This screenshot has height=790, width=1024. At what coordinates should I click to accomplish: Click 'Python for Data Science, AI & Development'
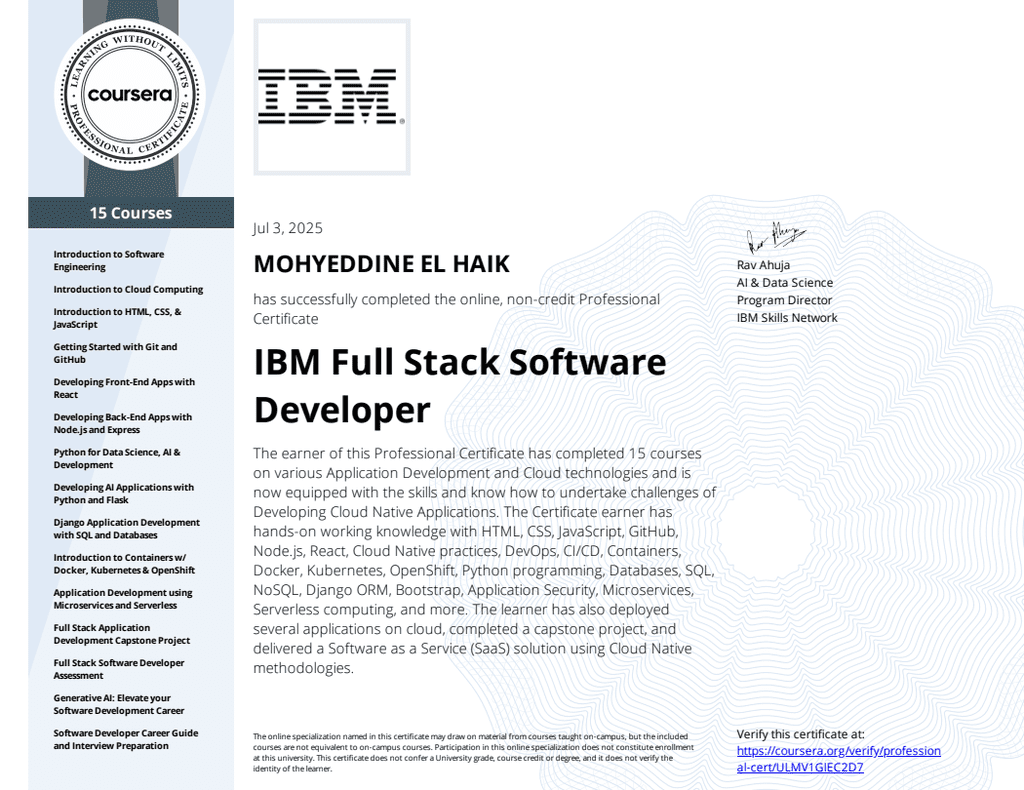click(117, 458)
